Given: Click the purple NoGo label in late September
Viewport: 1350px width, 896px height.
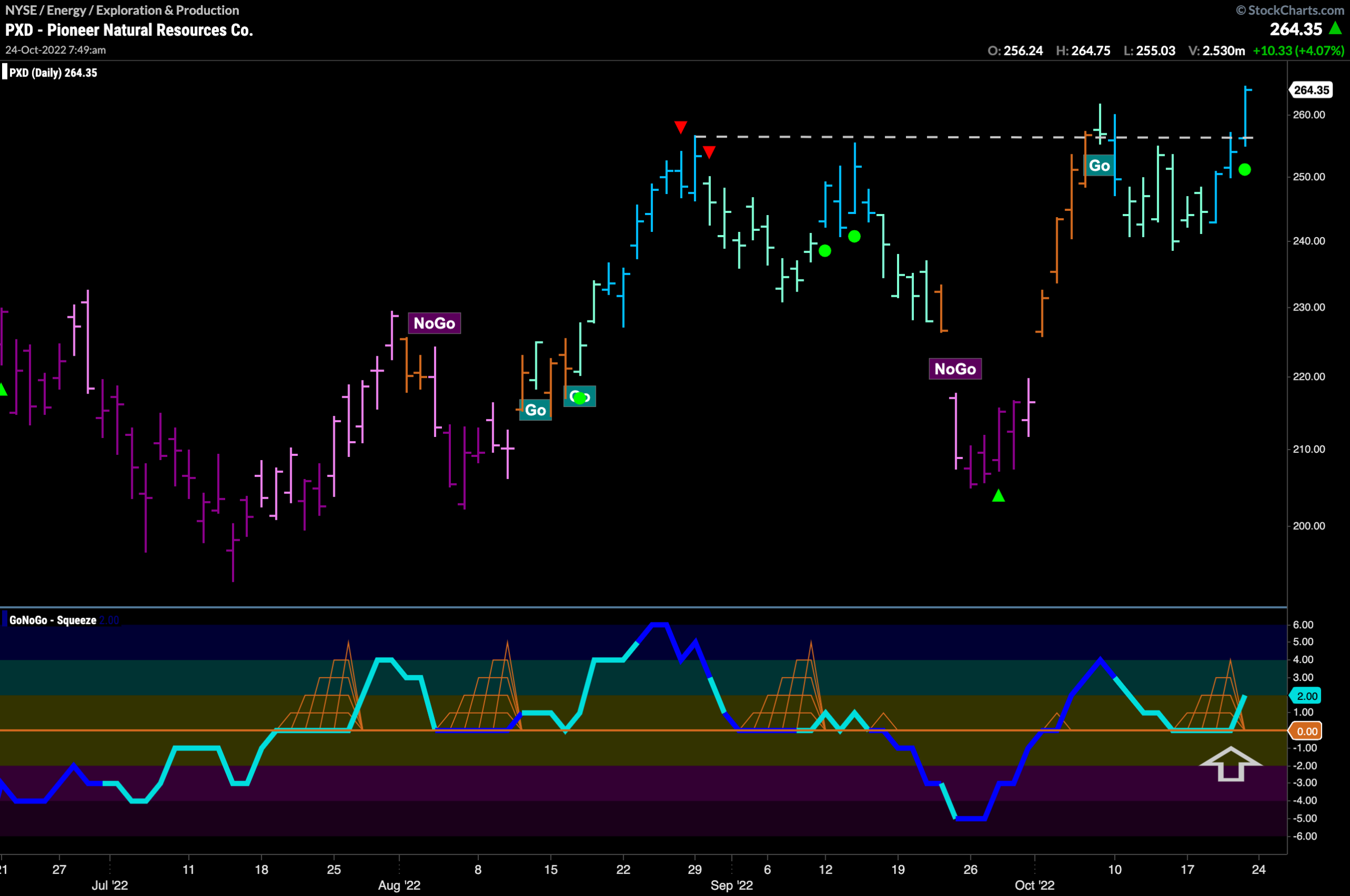Looking at the screenshot, I should pyautogui.click(x=955, y=369).
